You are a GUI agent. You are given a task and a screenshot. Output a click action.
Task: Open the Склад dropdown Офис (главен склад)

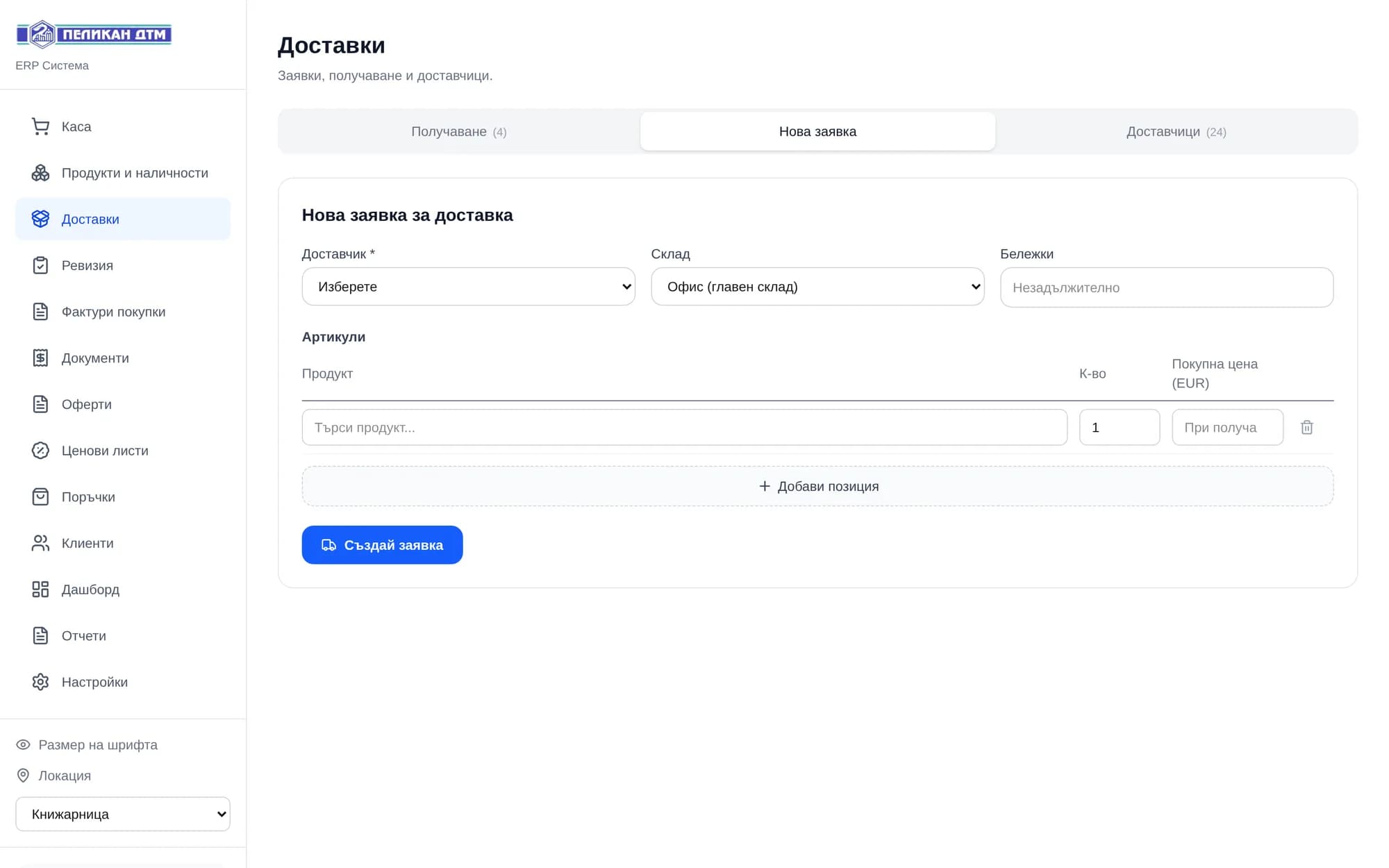click(817, 287)
